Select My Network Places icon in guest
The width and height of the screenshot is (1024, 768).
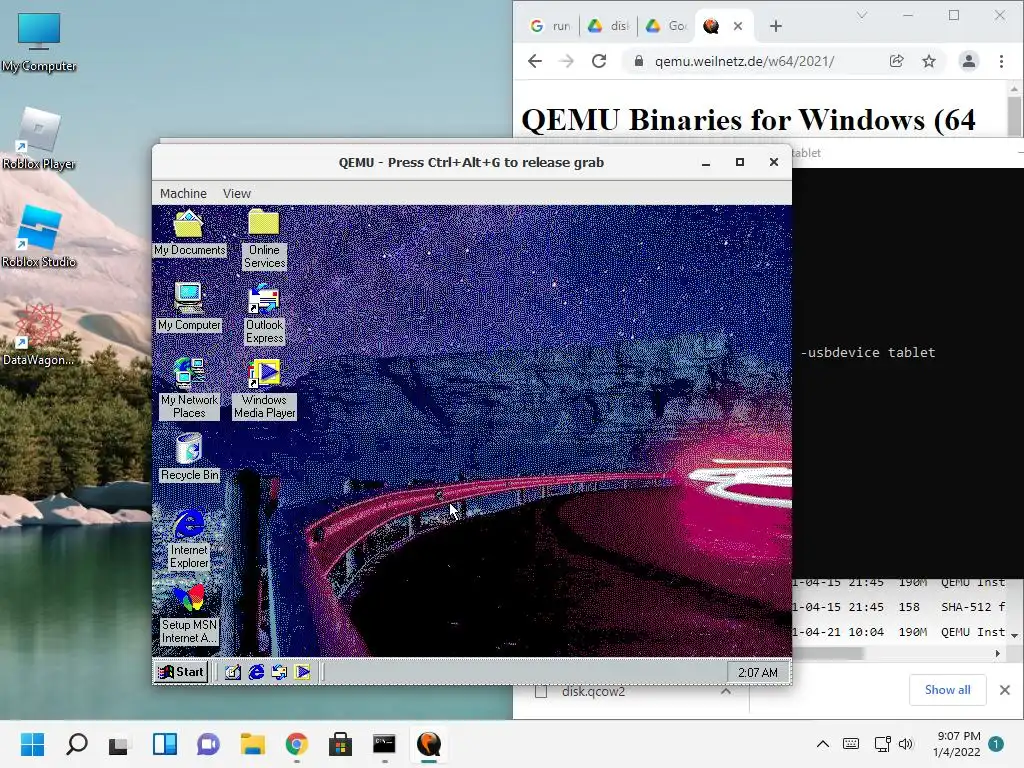point(189,389)
